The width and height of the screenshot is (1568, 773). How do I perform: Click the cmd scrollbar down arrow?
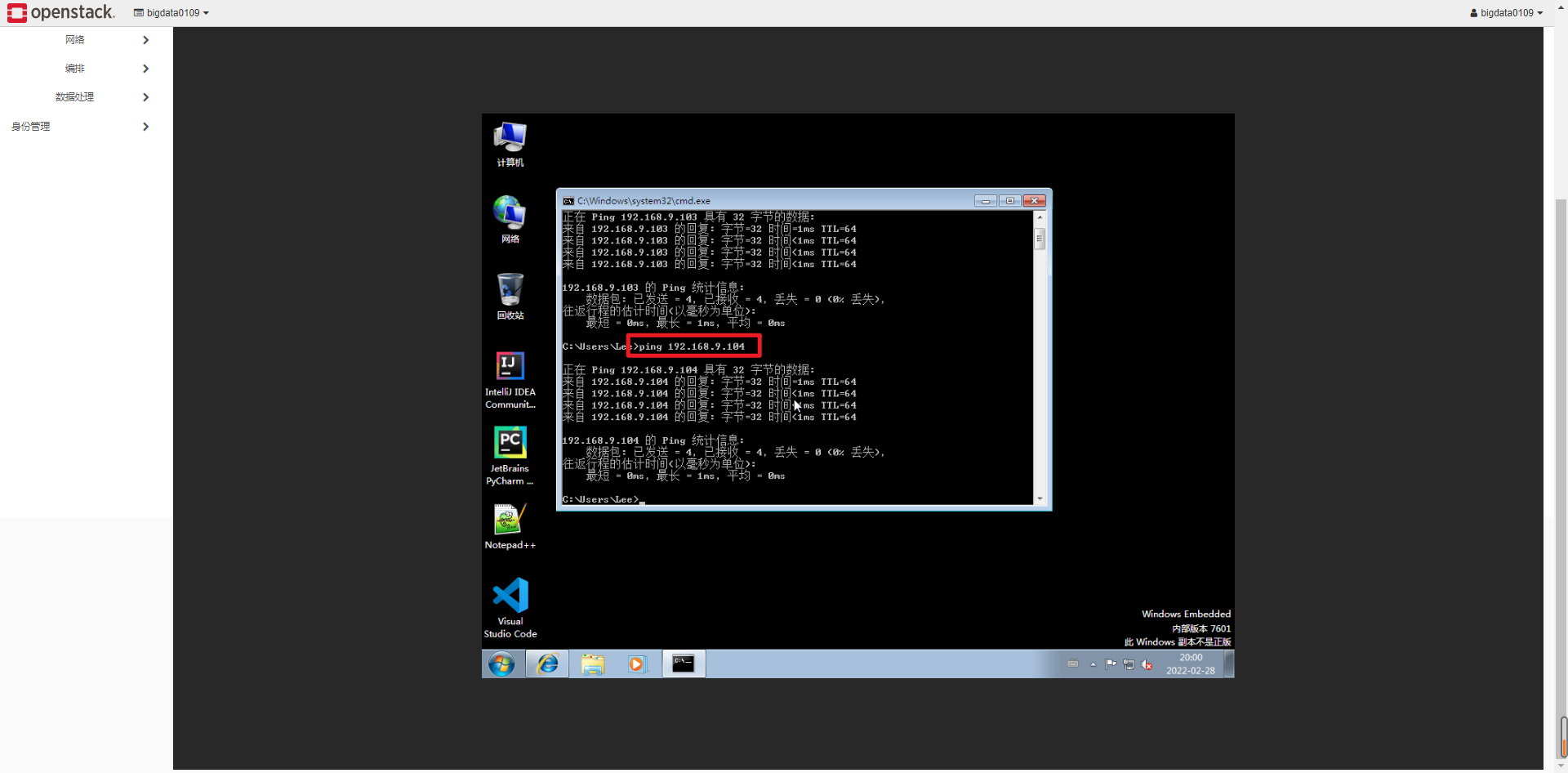(x=1040, y=498)
